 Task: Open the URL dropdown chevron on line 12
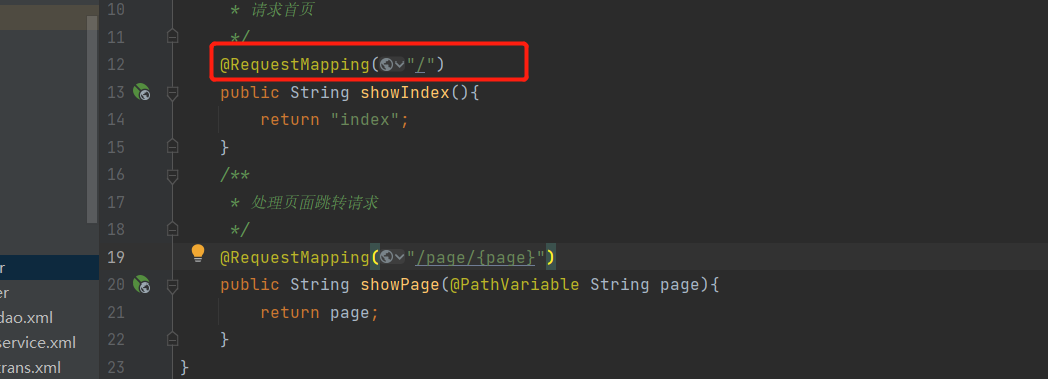(400, 65)
